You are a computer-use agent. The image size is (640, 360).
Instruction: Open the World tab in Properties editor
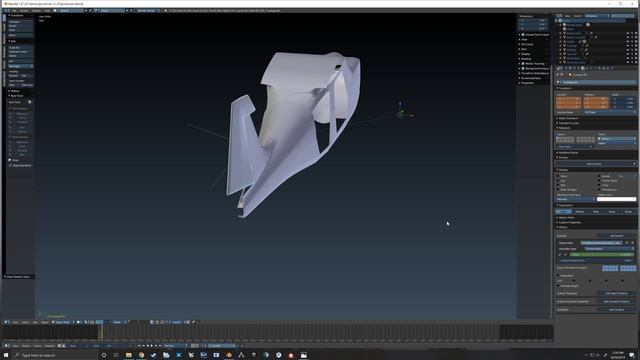tap(578, 68)
